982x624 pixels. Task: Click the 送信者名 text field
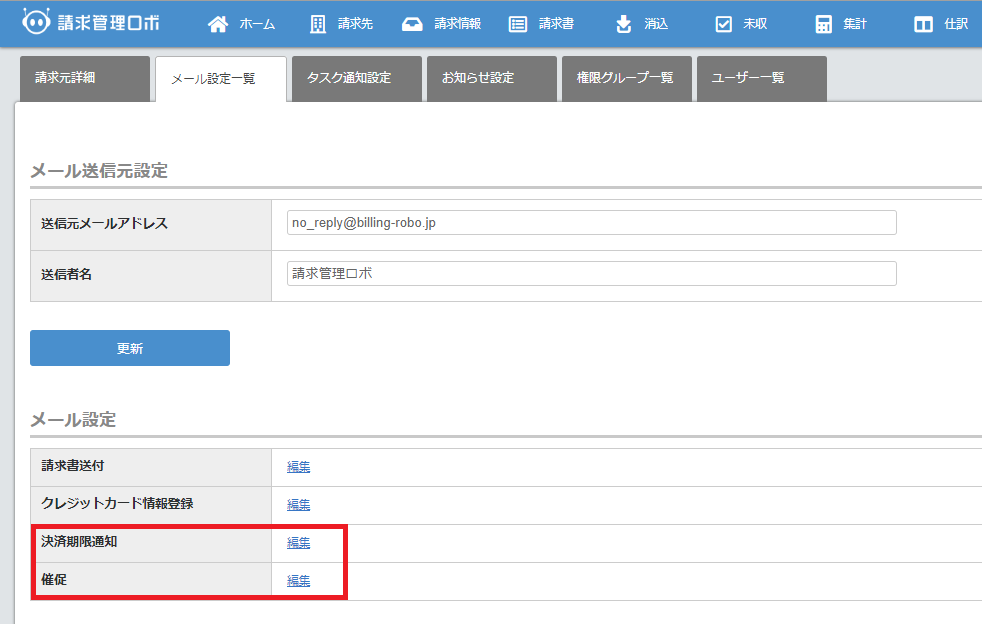click(591, 274)
